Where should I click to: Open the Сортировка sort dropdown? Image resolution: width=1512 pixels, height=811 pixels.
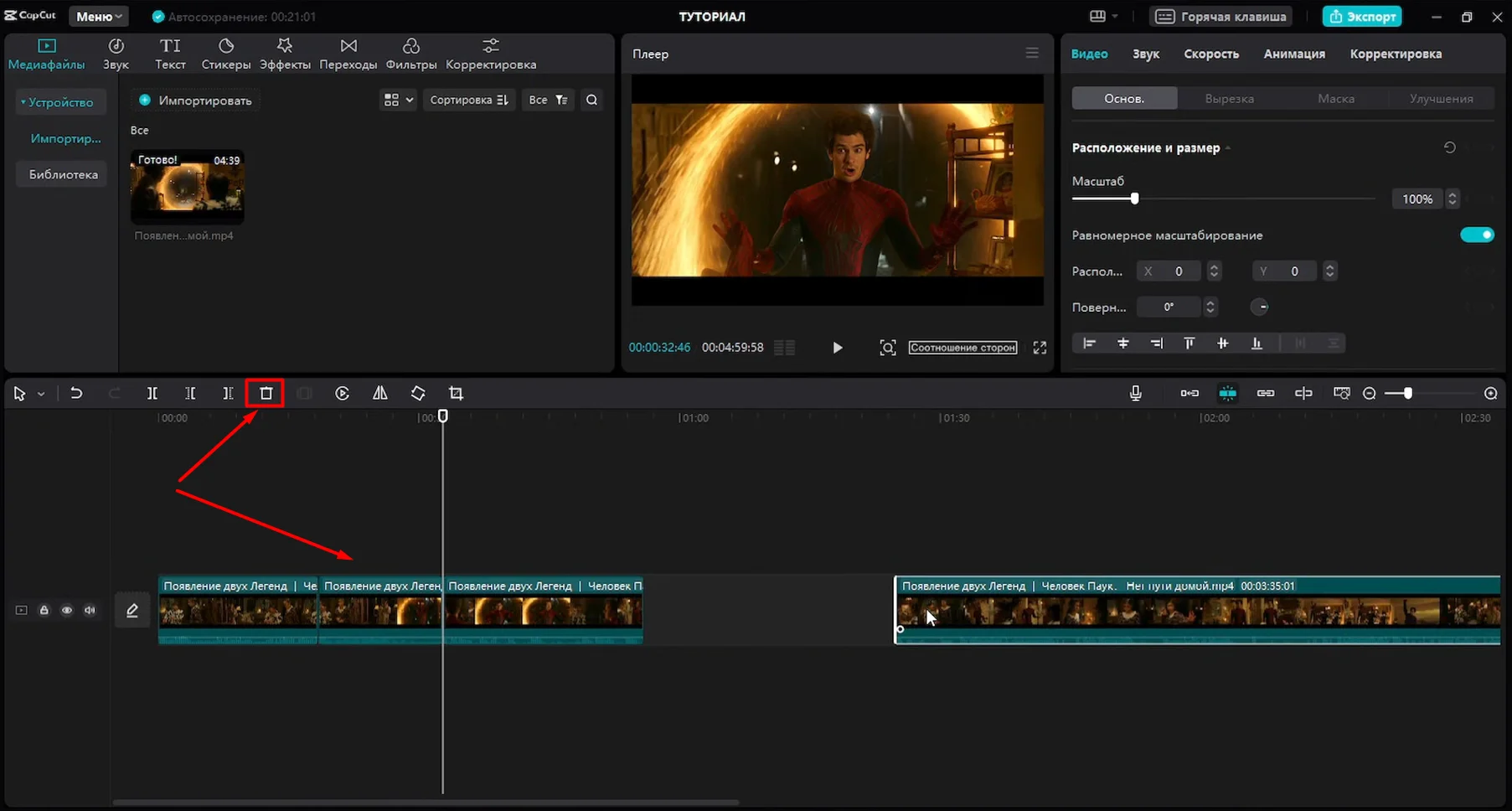468,100
